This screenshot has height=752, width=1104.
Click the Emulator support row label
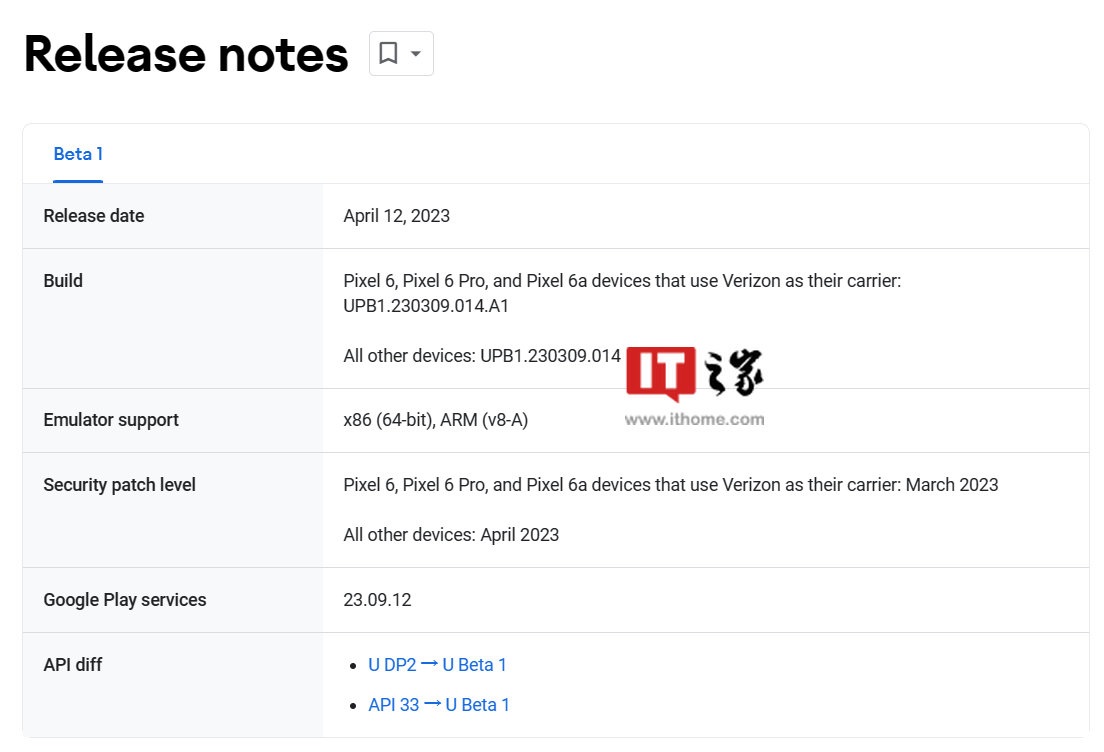click(111, 420)
